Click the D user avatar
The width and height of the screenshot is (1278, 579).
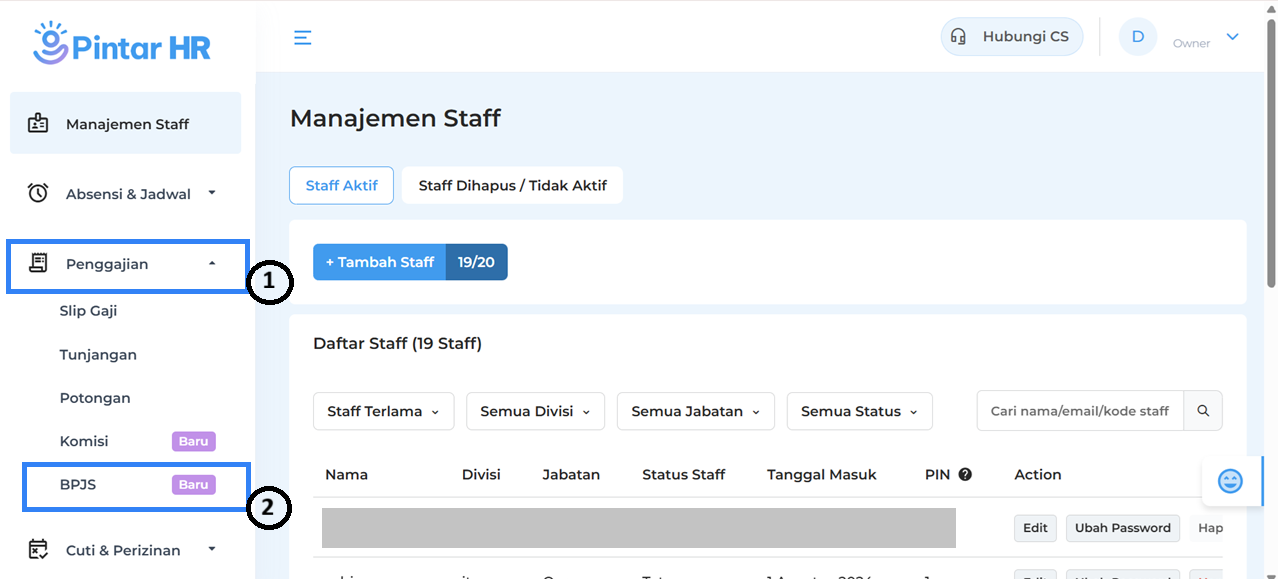[1137, 37]
